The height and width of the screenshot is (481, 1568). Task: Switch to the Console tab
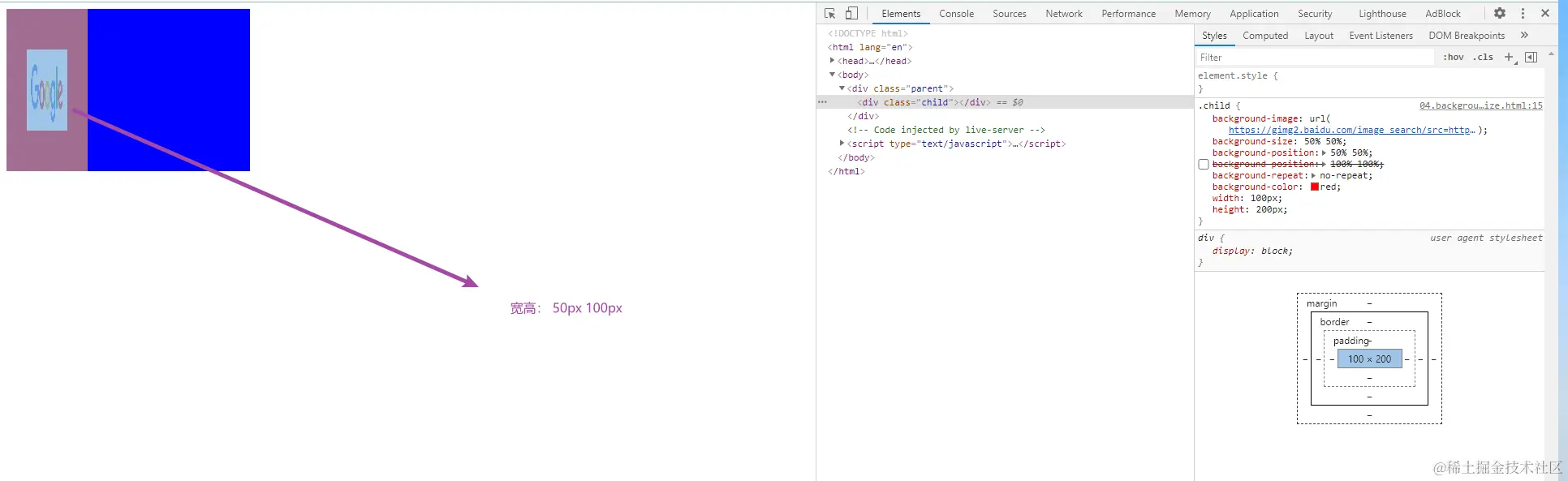956,14
